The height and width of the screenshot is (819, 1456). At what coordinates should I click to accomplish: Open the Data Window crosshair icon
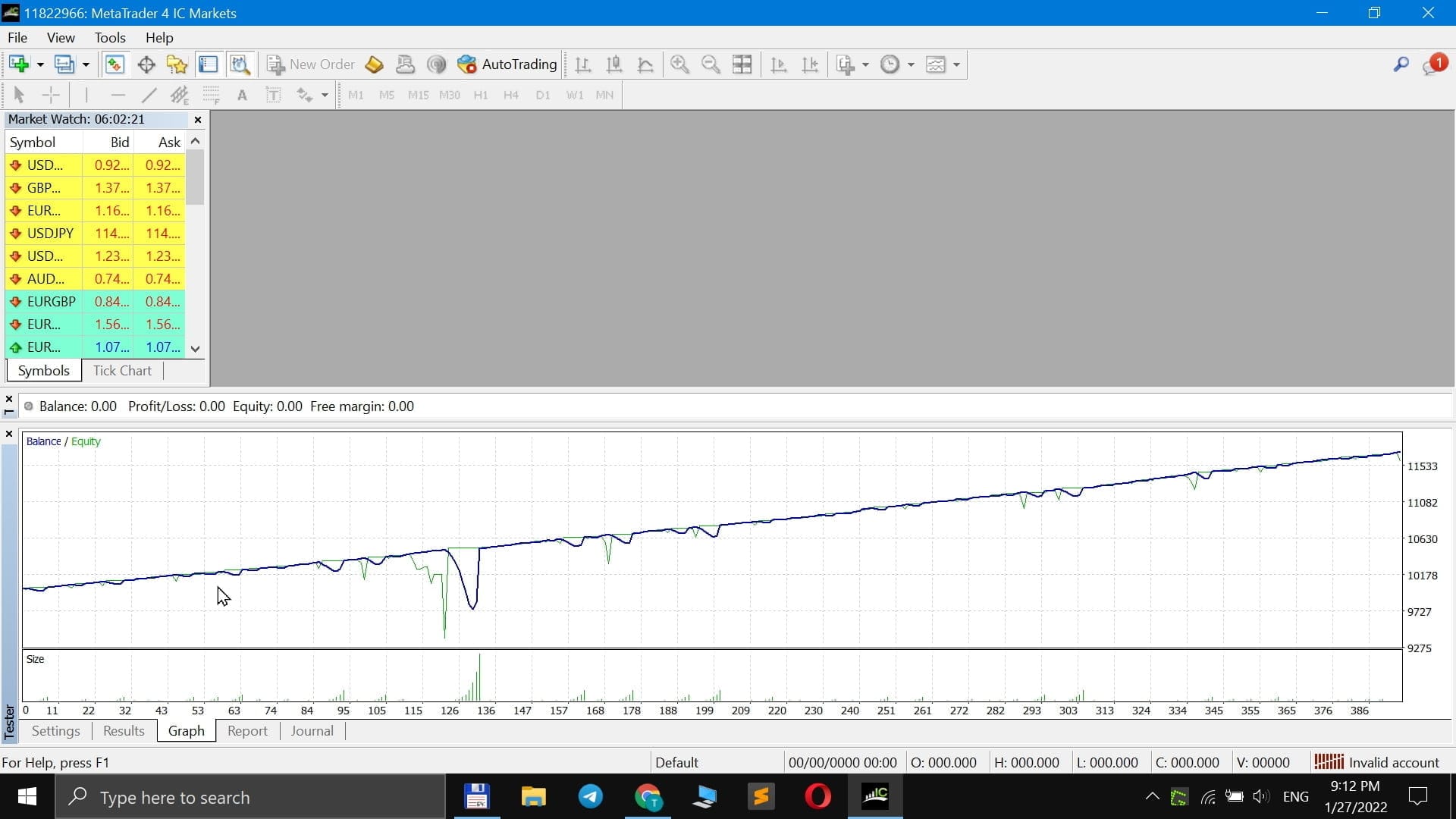tap(146, 64)
